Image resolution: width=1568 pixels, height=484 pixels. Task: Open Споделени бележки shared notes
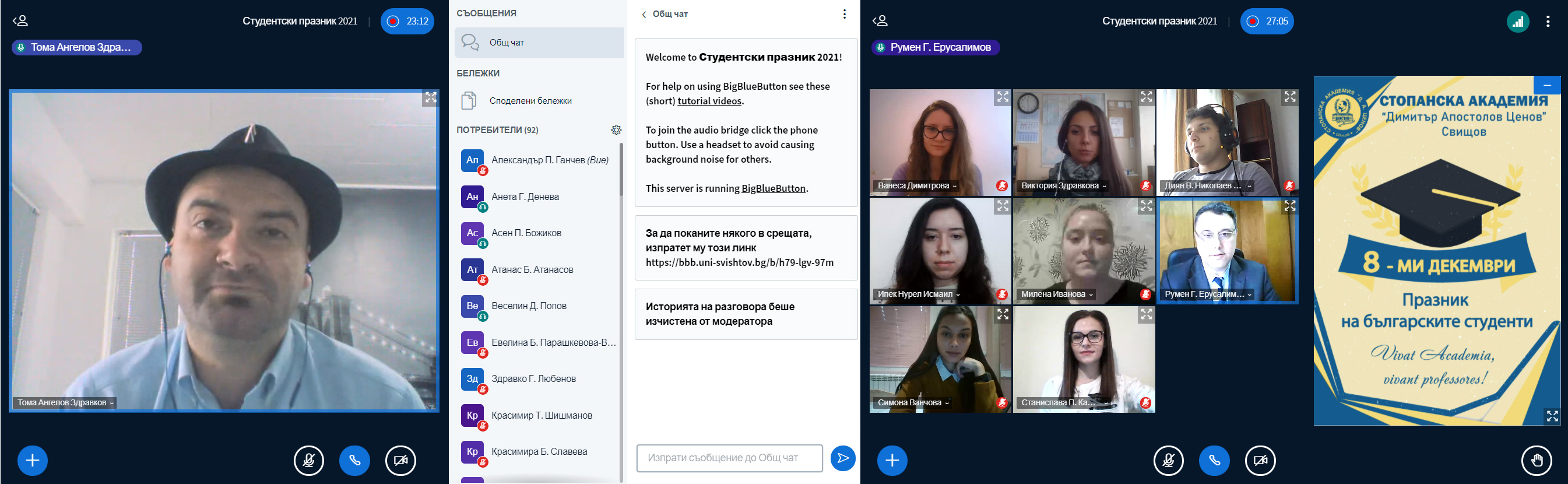click(x=539, y=100)
